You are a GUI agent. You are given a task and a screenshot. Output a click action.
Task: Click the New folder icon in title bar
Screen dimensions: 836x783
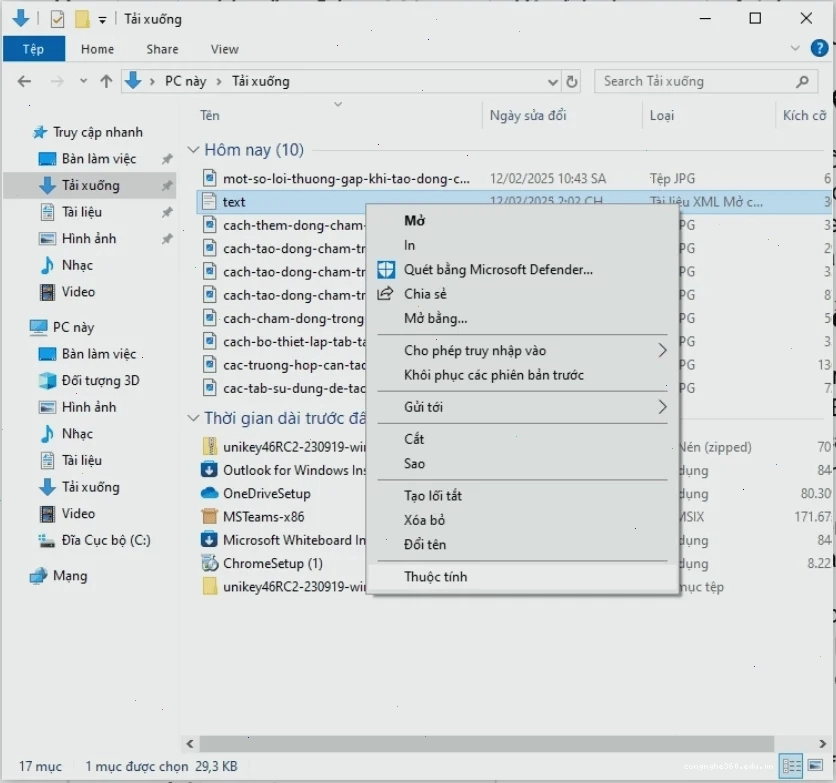(x=82, y=19)
